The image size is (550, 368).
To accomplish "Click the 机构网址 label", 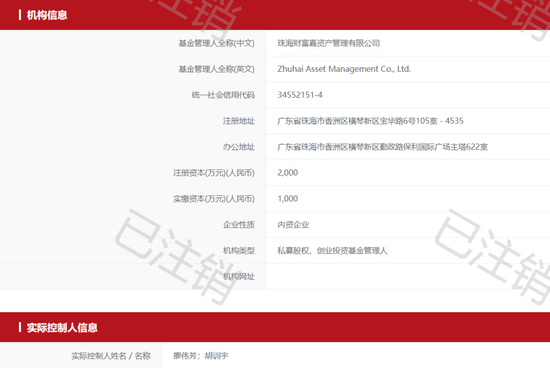I will 239,277.
